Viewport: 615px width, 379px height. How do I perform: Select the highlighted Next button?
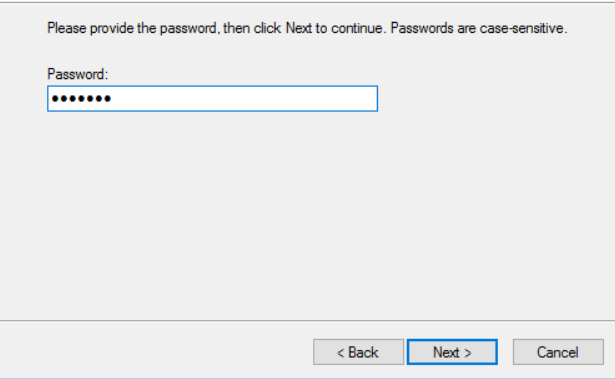(452, 352)
